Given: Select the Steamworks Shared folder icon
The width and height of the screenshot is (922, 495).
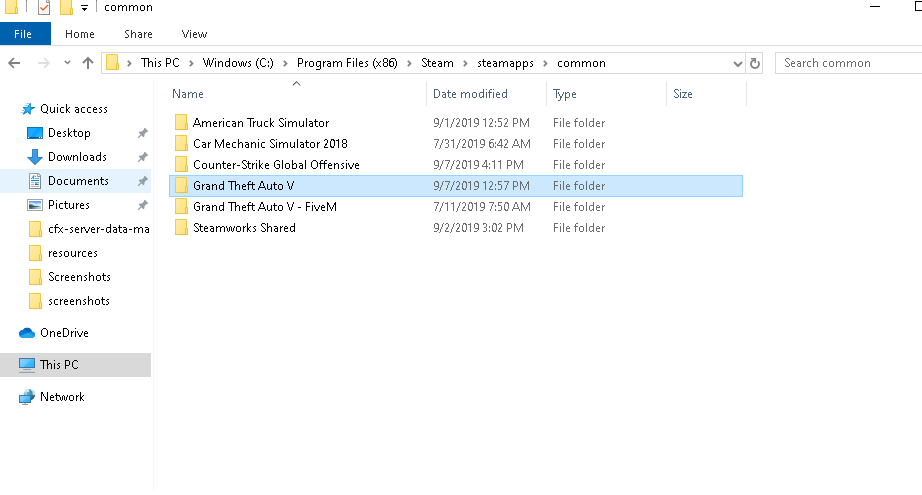Looking at the screenshot, I should click(181, 228).
